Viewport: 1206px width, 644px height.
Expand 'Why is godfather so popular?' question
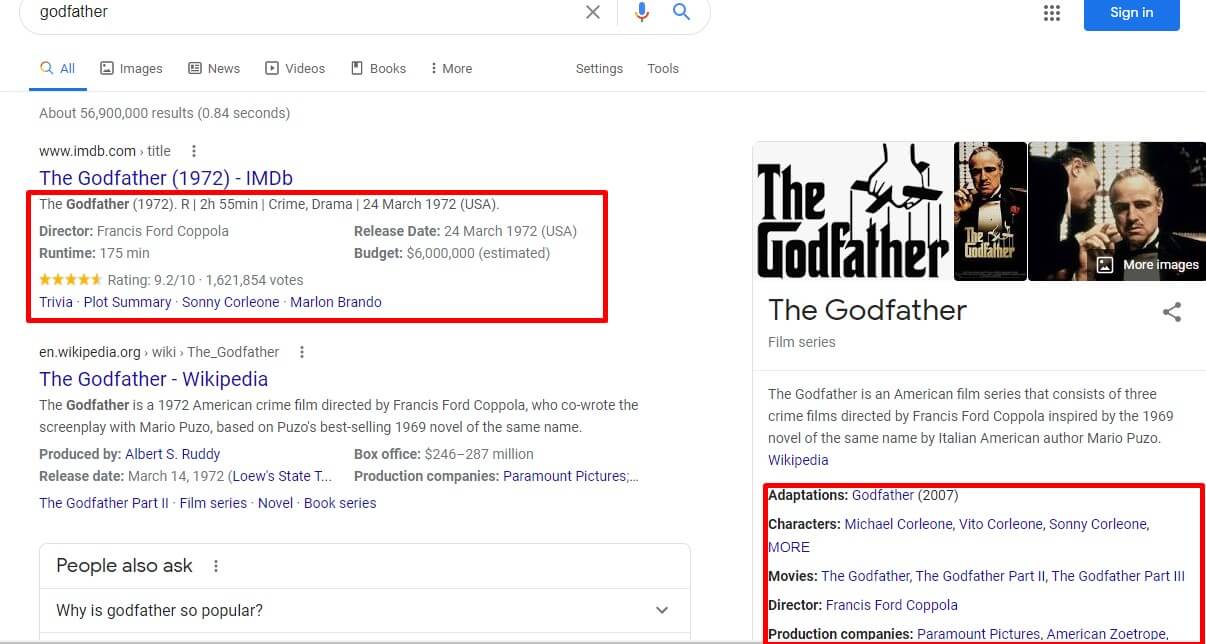661,610
